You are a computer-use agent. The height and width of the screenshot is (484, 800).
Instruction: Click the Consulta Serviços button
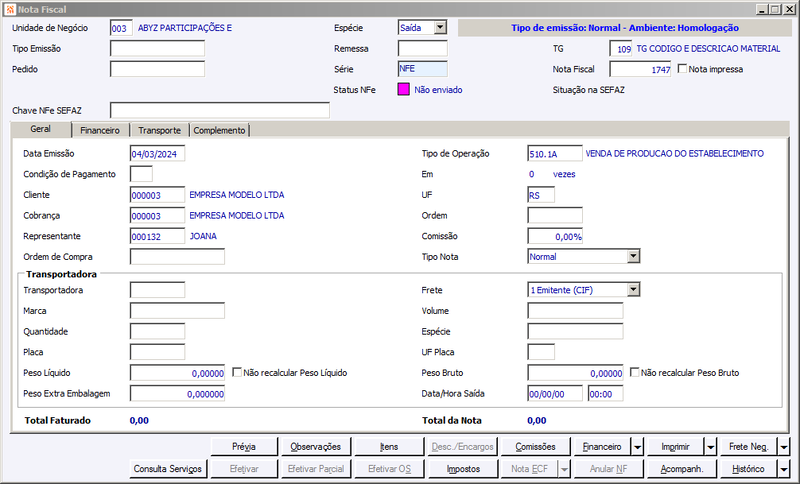168,469
